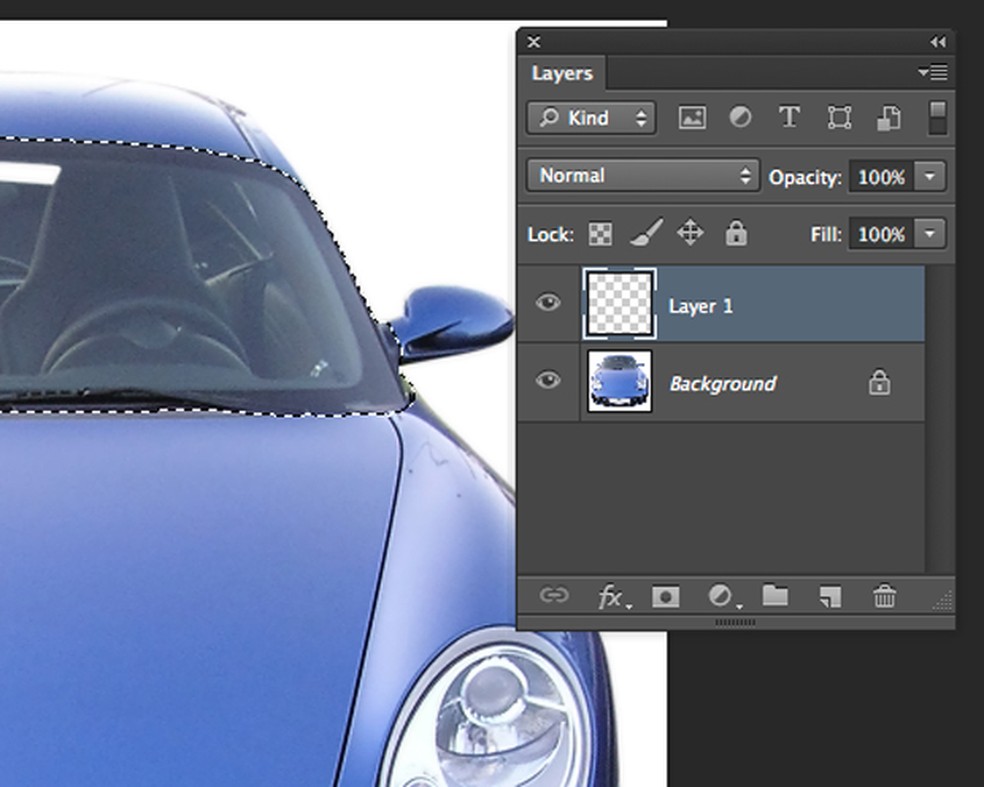This screenshot has width=984, height=787.
Task: Hide Layer 1 using its eye icon
Action: tap(548, 303)
